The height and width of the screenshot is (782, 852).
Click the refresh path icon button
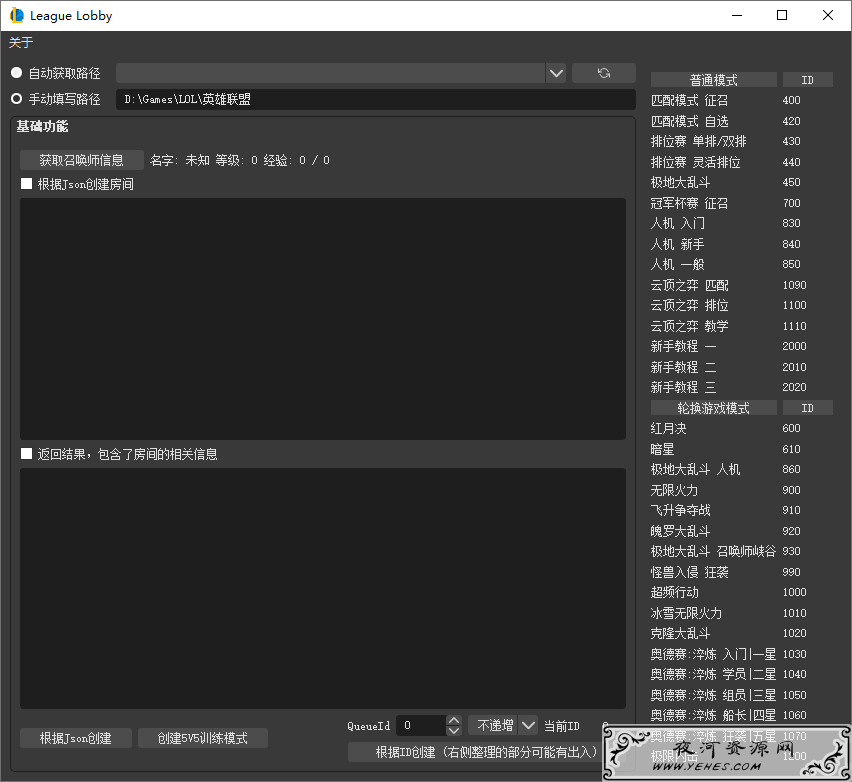point(604,73)
